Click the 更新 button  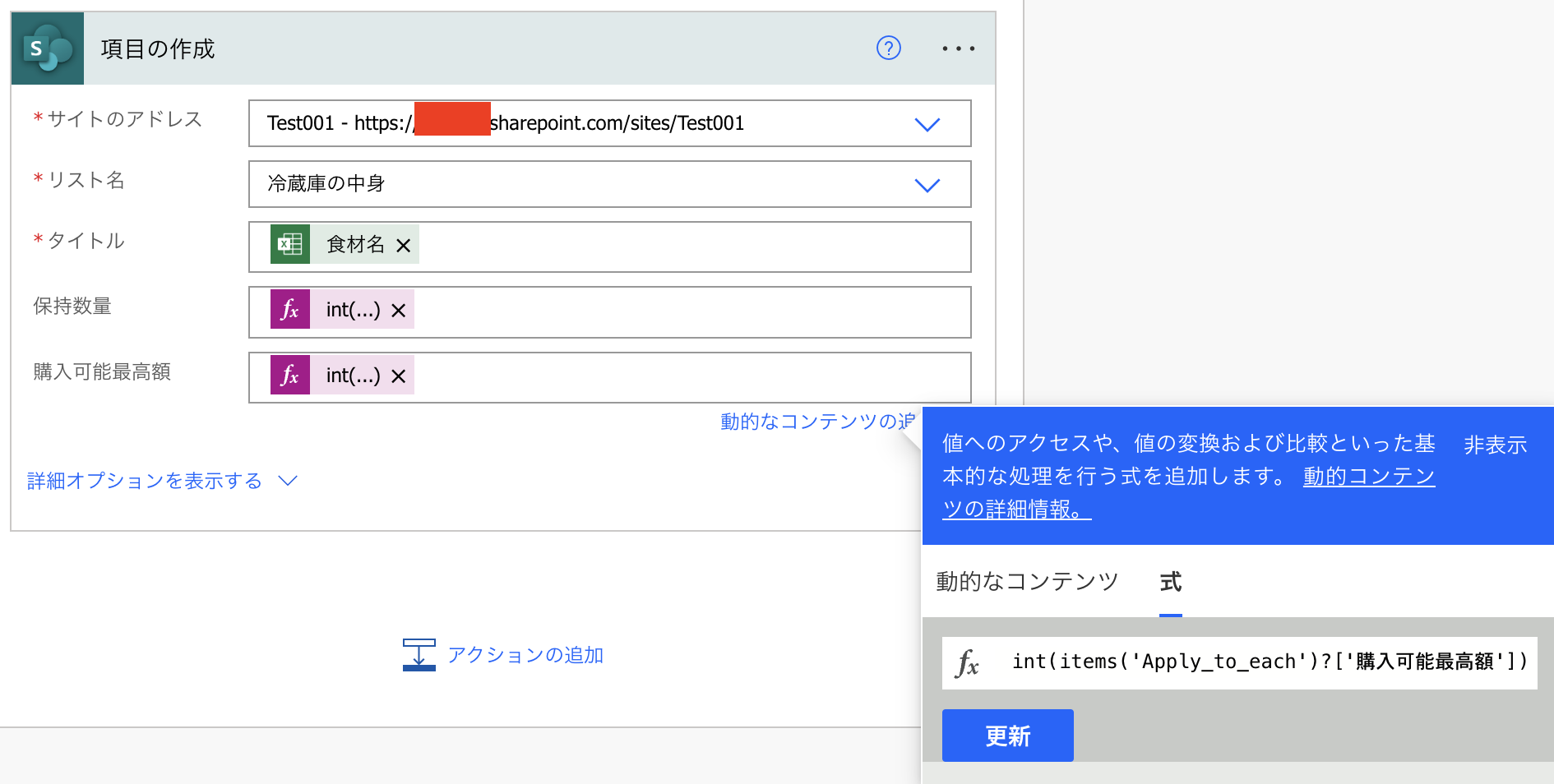click(x=1008, y=736)
